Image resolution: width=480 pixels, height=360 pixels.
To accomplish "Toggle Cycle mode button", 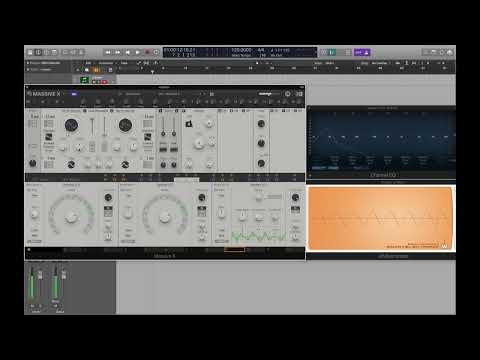I will pos(156,52).
